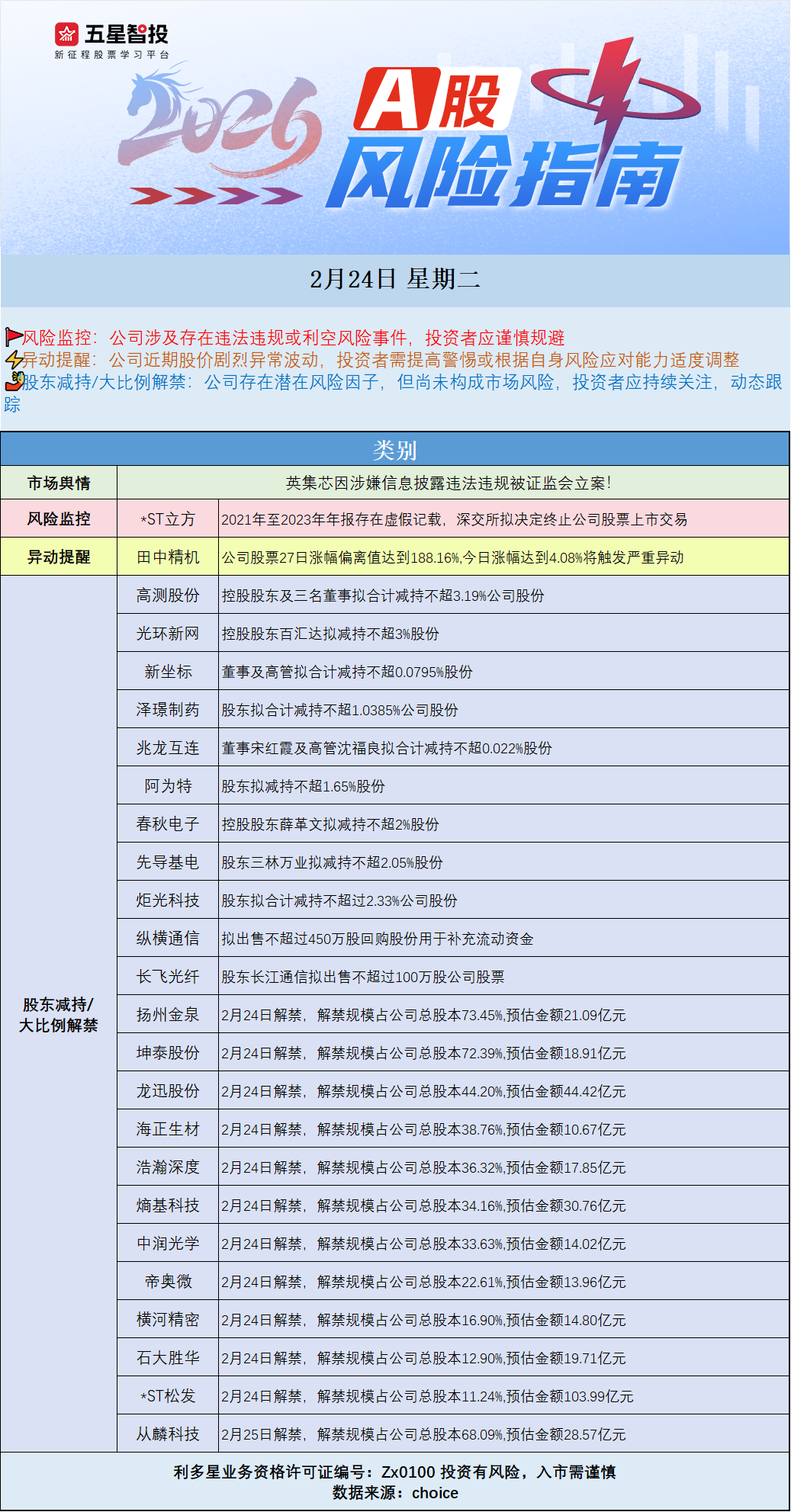Screen dimensions: 791x1512
Task: Click the 五星智投 logo icon
Action: point(66,34)
